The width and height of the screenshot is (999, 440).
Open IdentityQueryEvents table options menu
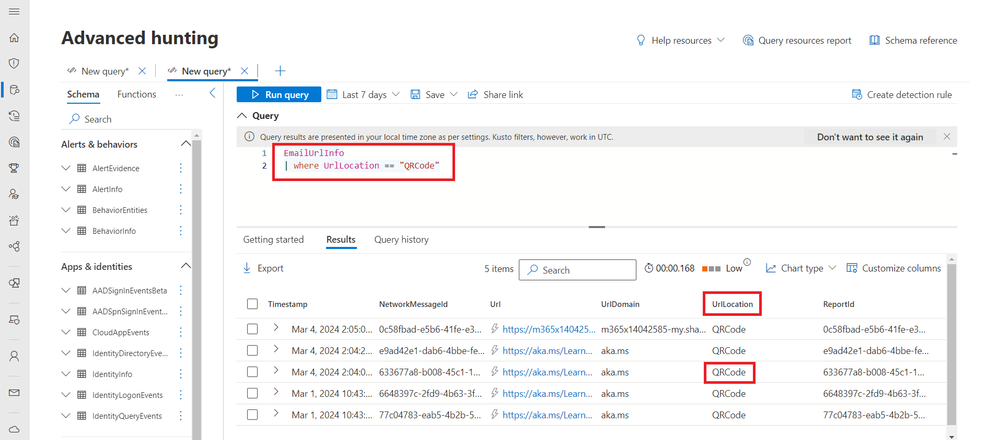(x=180, y=416)
